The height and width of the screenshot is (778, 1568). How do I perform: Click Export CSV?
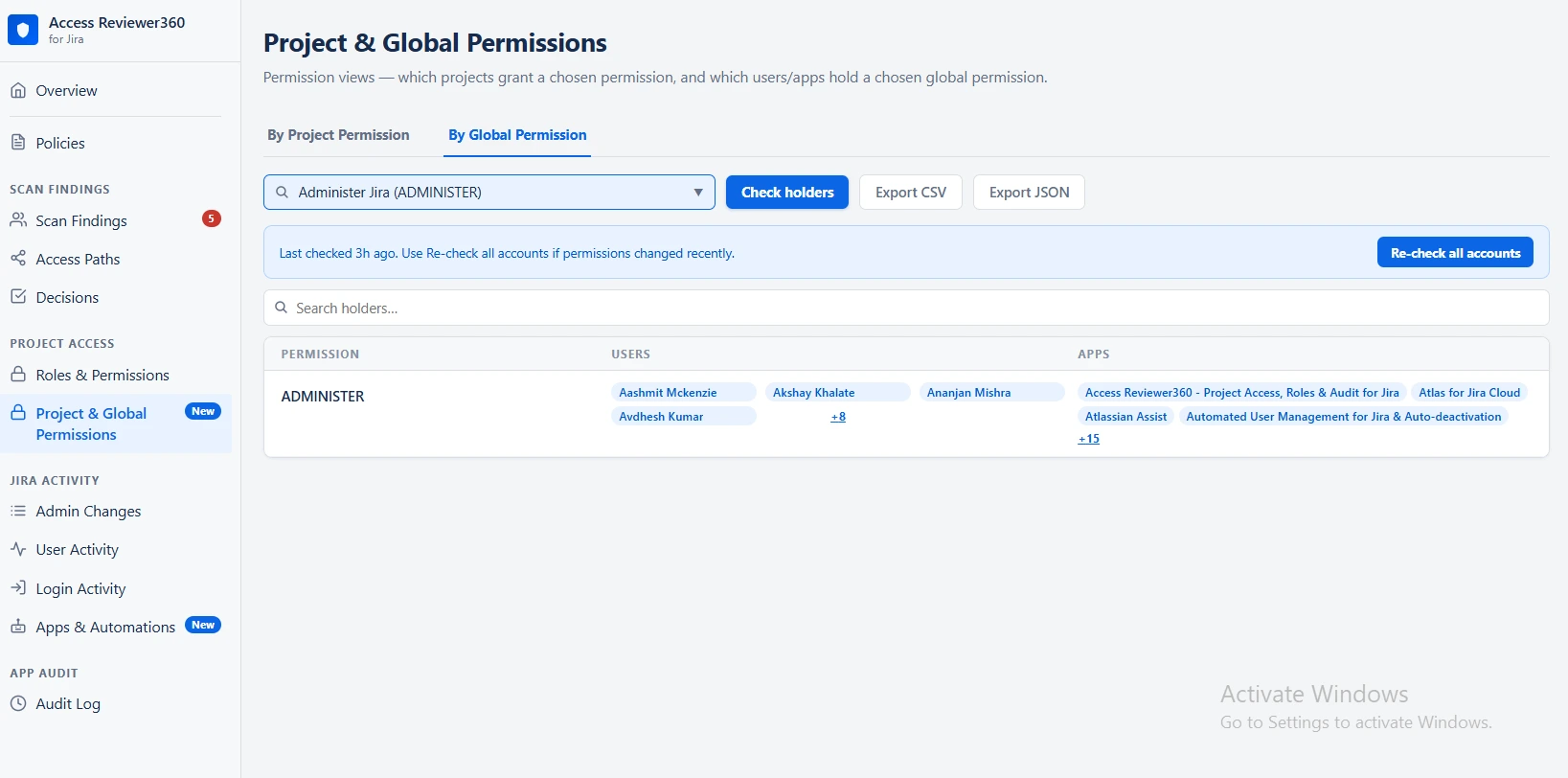[x=911, y=192]
